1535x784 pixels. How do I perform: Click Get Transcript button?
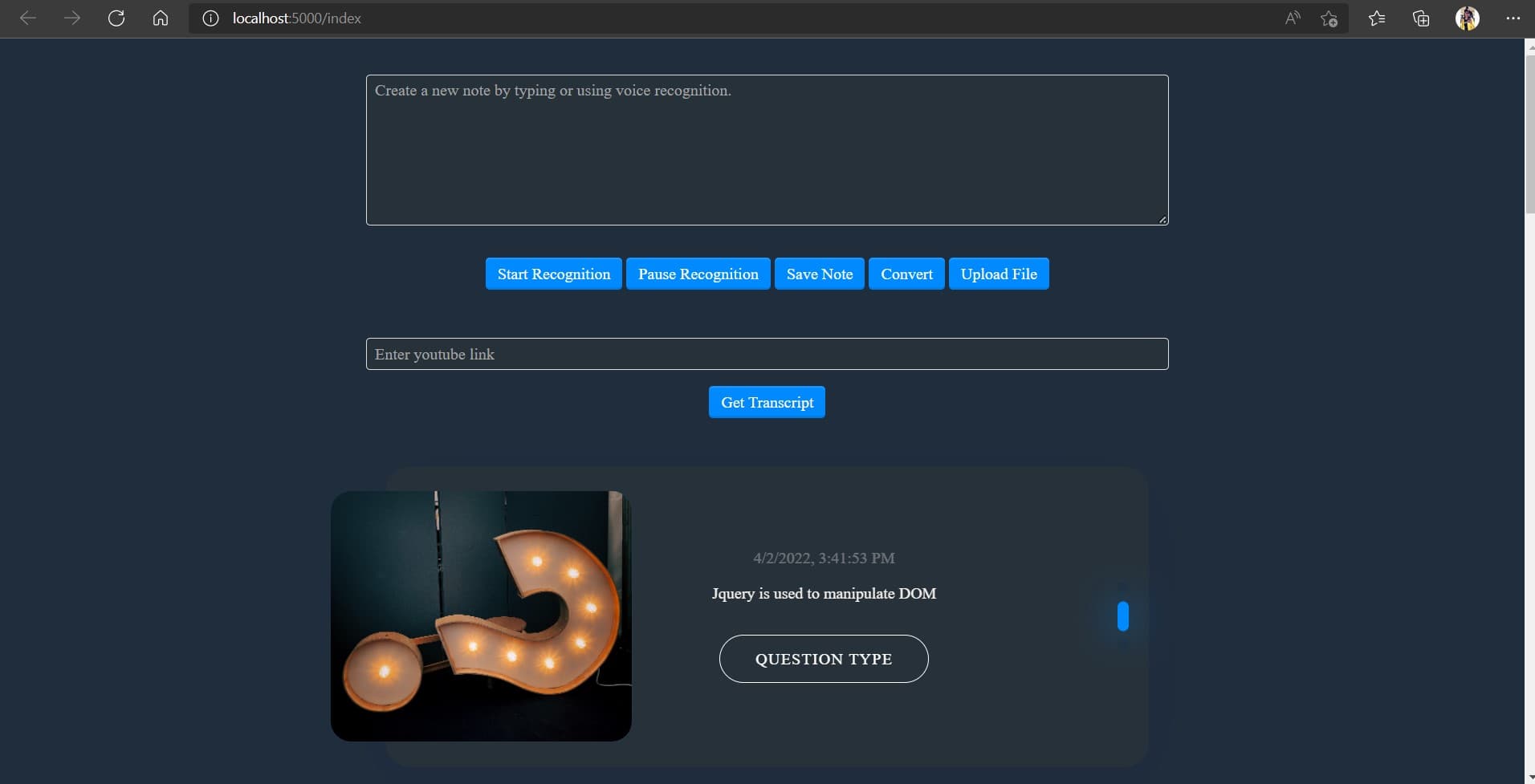coord(767,402)
